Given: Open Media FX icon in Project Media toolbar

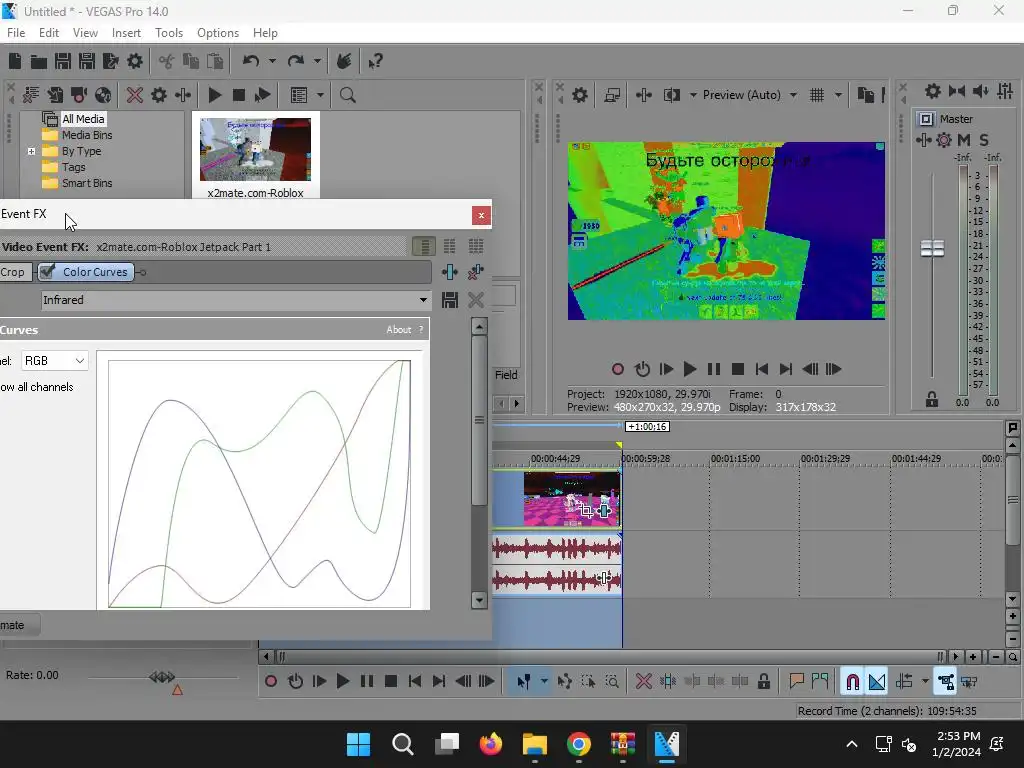Looking at the screenshot, I should click(x=183, y=95).
